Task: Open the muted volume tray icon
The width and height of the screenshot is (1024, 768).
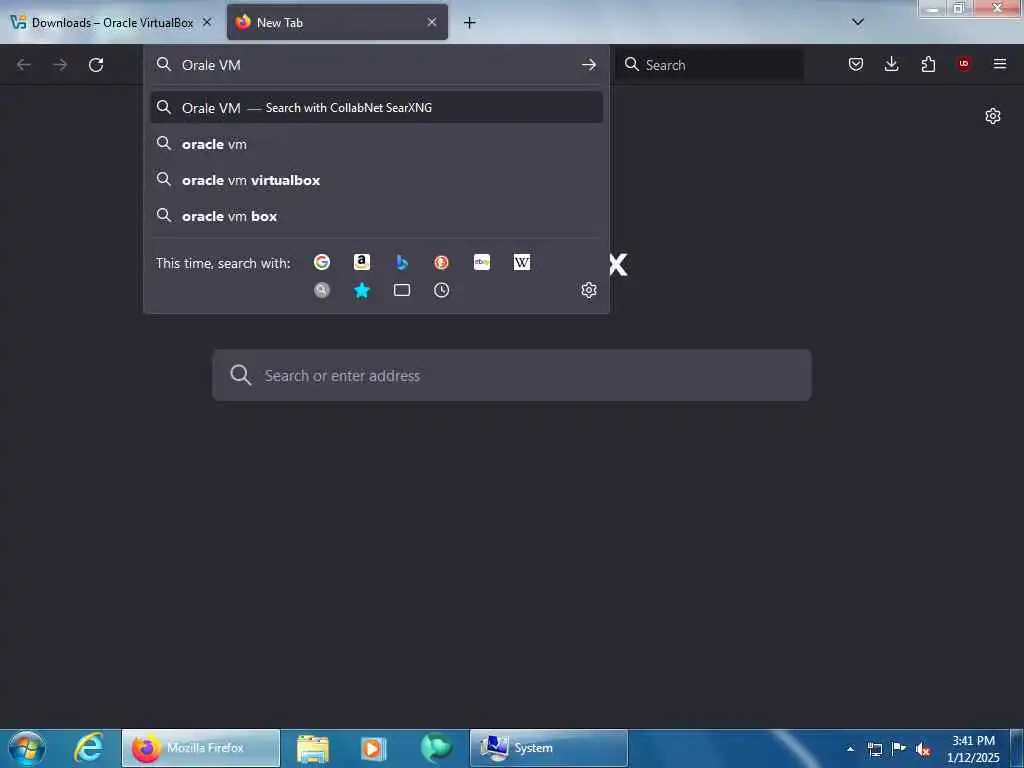Action: [923, 749]
